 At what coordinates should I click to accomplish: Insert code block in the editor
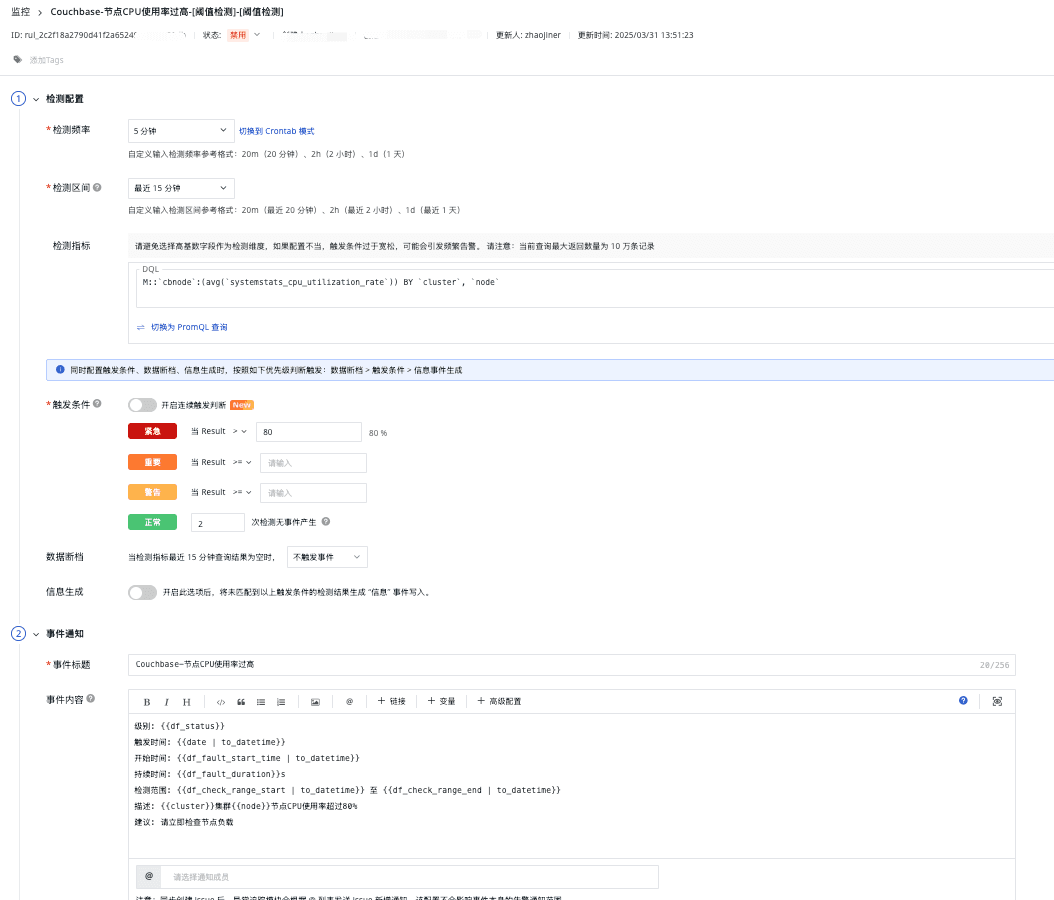[220, 702]
